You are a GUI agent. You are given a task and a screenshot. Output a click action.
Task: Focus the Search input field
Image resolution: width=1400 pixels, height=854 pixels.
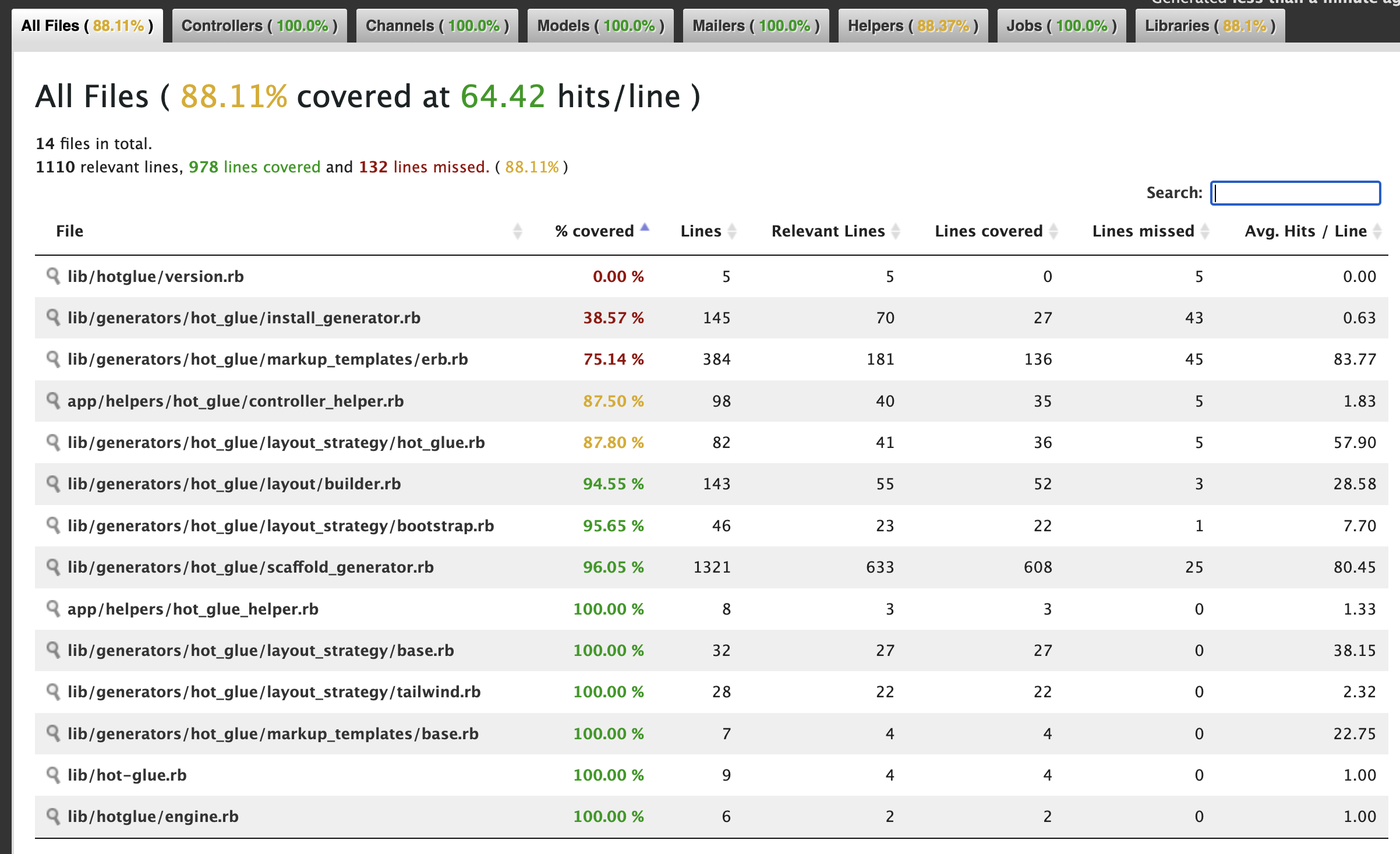1295,193
